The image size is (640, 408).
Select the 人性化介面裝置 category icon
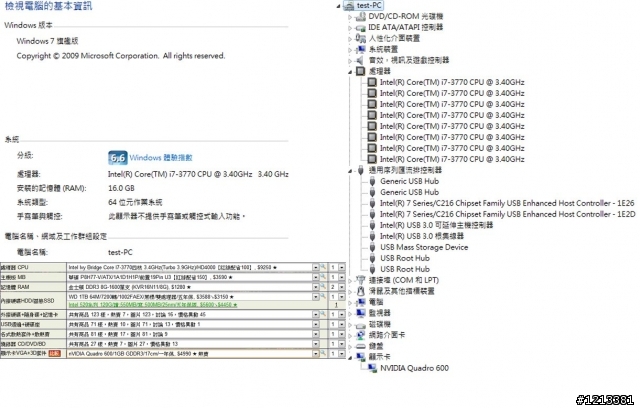click(x=360, y=38)
